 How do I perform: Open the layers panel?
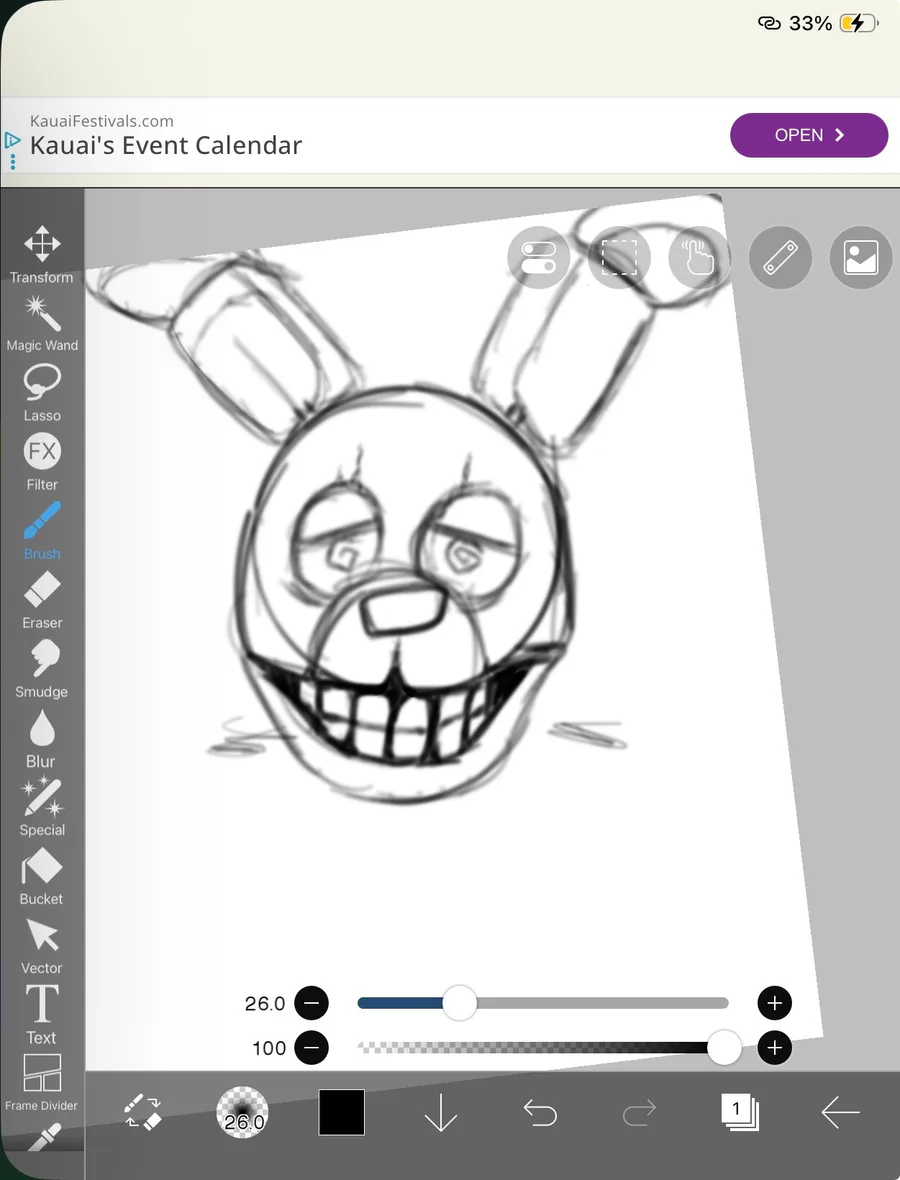tap(740, 1112)
